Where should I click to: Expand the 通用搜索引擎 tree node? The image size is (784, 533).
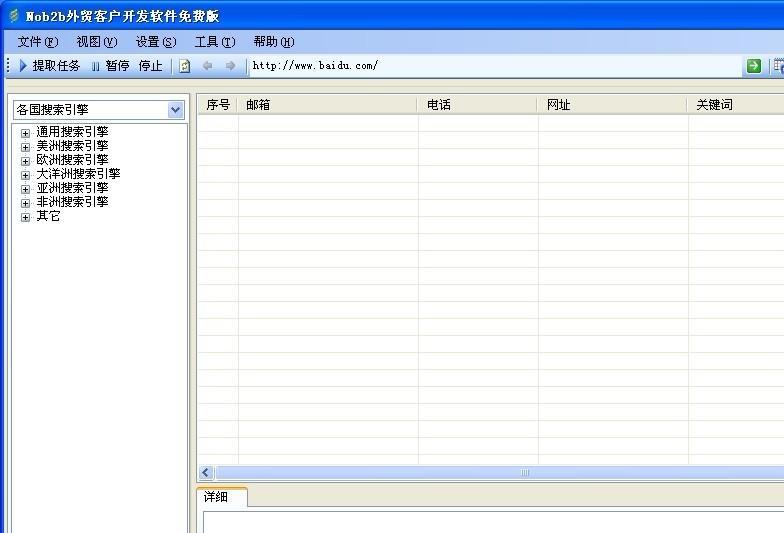[26, 133]
